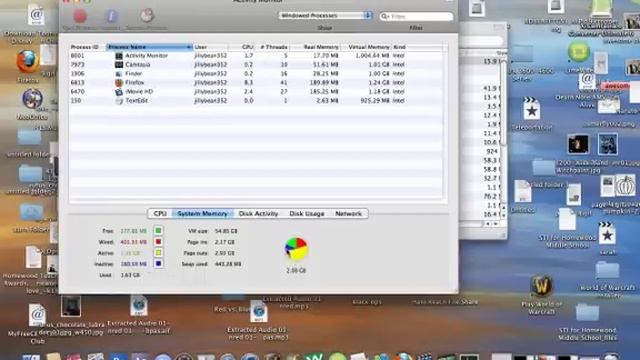Select the STI for Homewood Middle School_files folder

[587, 313]
